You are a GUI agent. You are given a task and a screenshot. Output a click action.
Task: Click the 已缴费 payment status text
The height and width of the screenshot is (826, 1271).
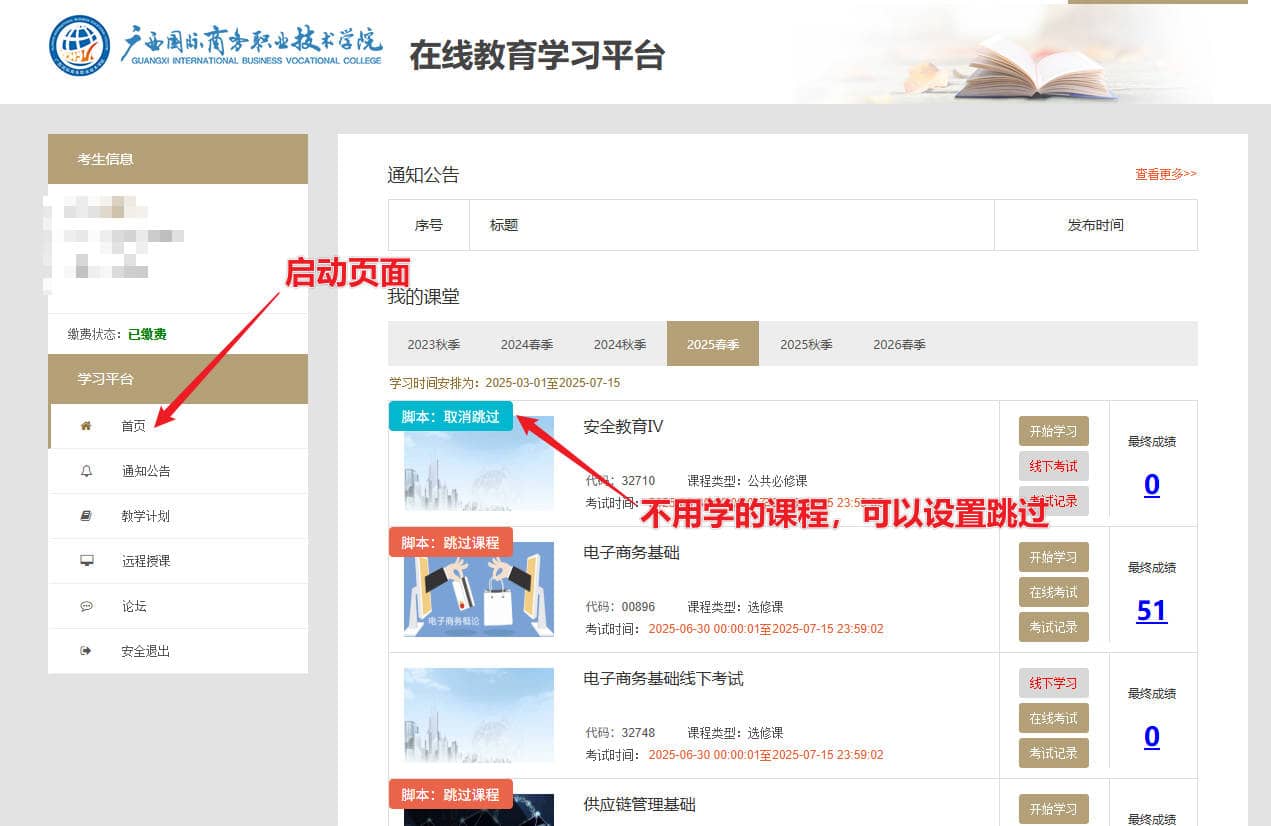click(147, 334)
